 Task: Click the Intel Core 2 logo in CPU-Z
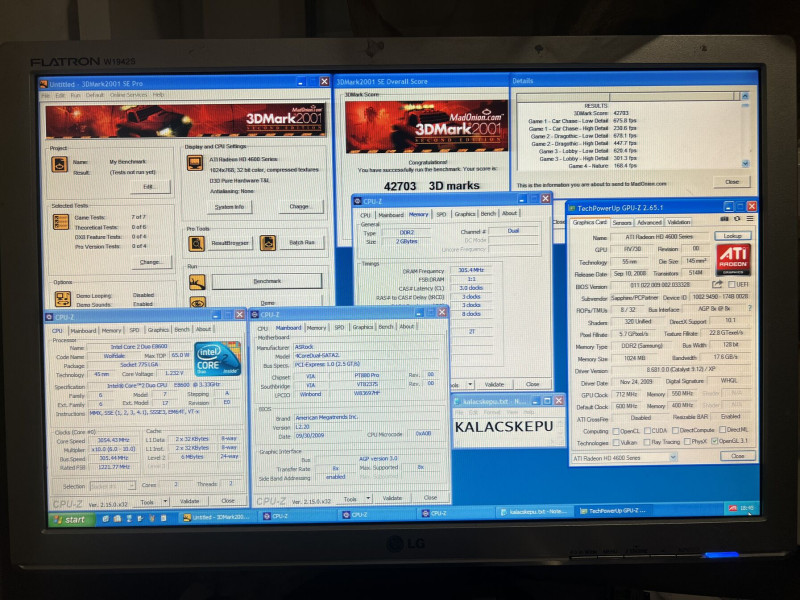(x=217, y=359)
